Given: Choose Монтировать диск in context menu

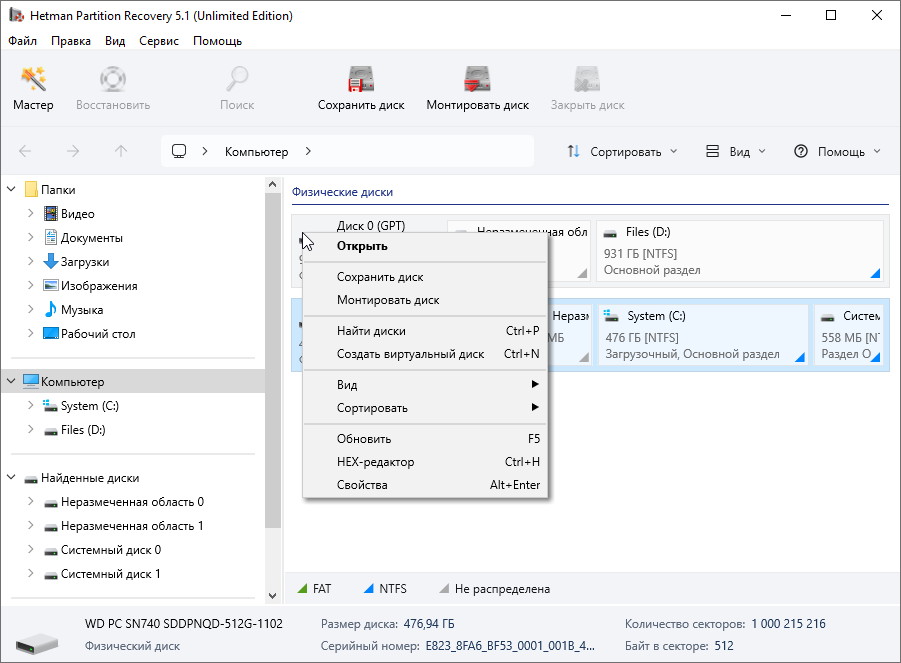Looking at the screenshot, I should click(425, 300).
